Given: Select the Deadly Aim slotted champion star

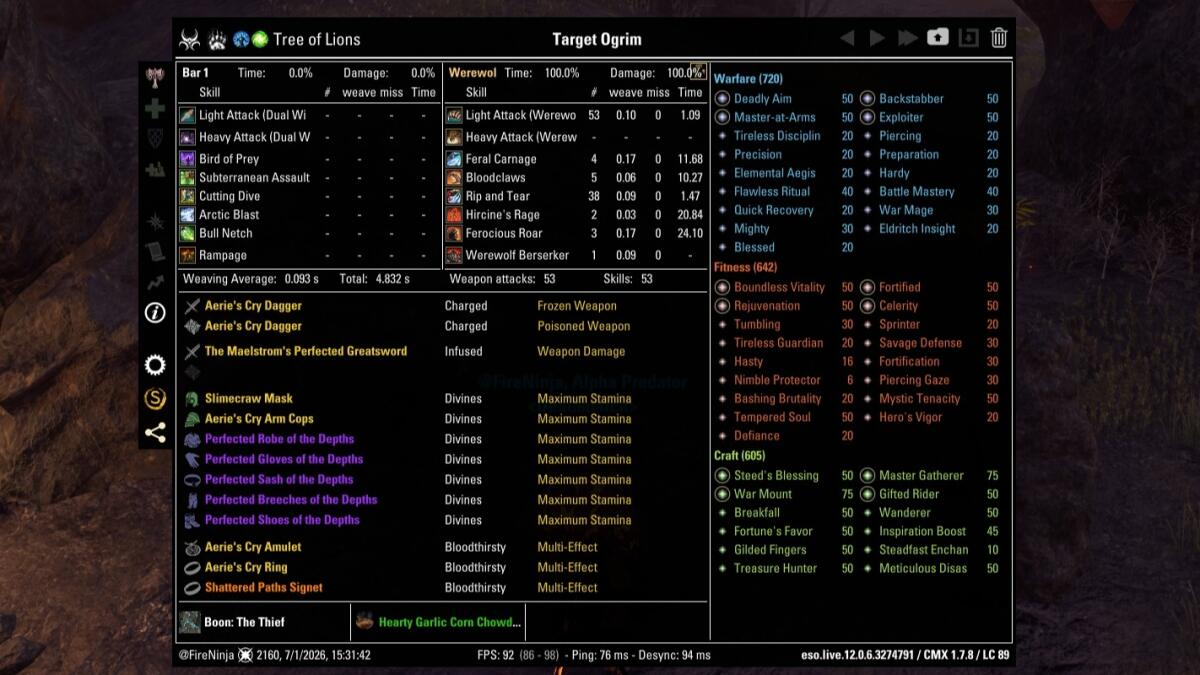Looking at the screenshot, I should pos(723,99).
